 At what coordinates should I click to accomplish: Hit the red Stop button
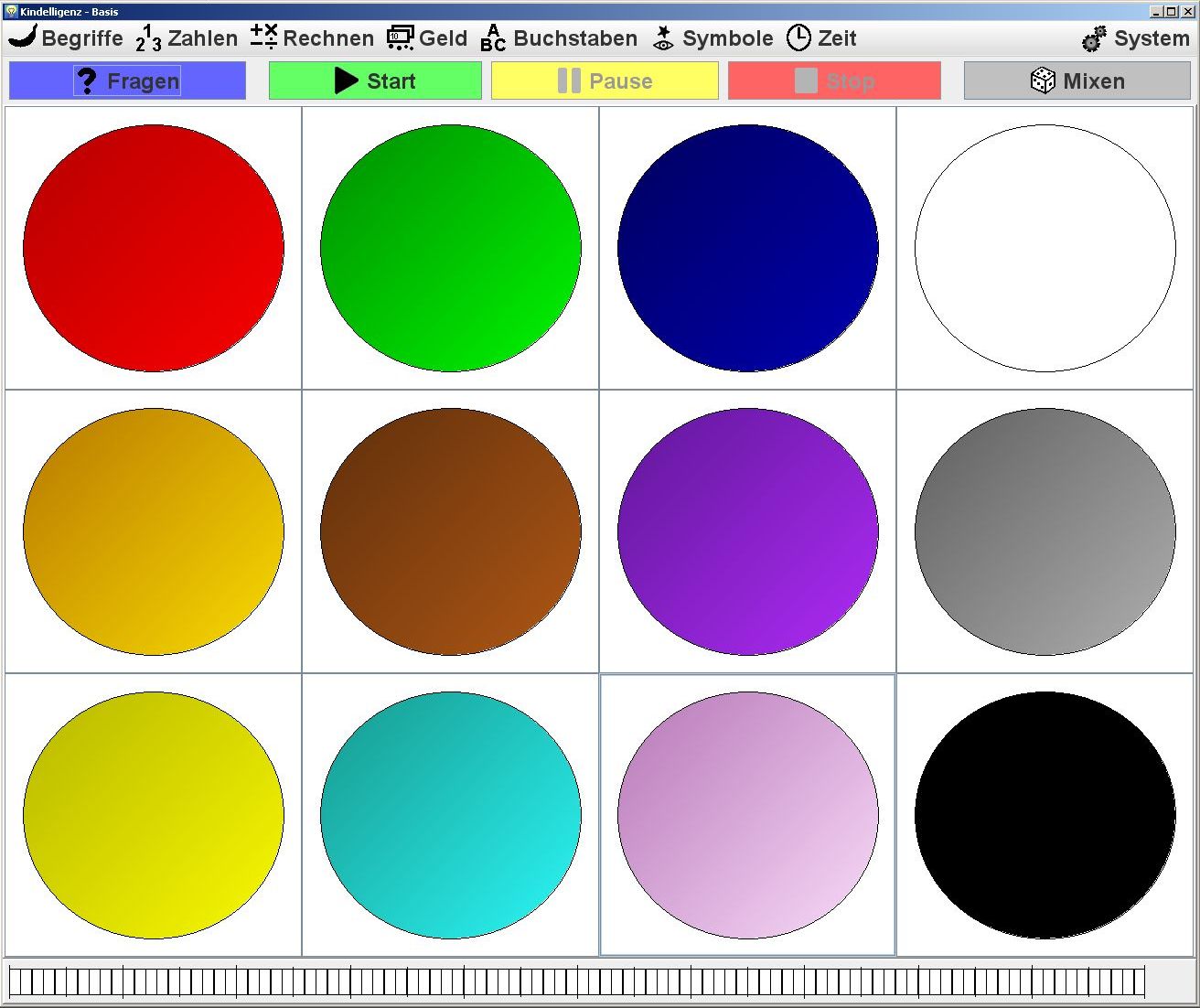click(834, 80)
